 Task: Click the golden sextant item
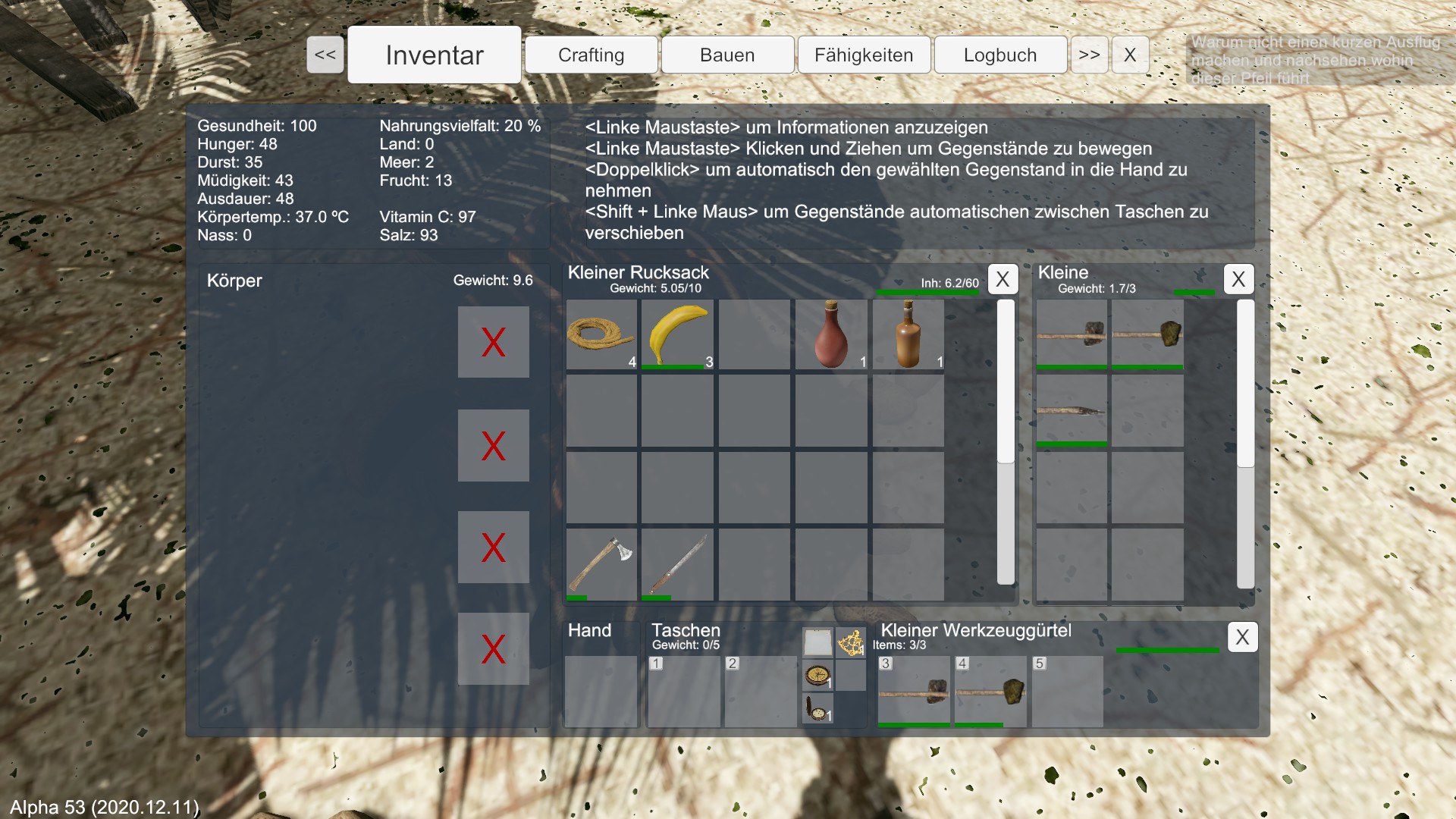coord(850,643)
